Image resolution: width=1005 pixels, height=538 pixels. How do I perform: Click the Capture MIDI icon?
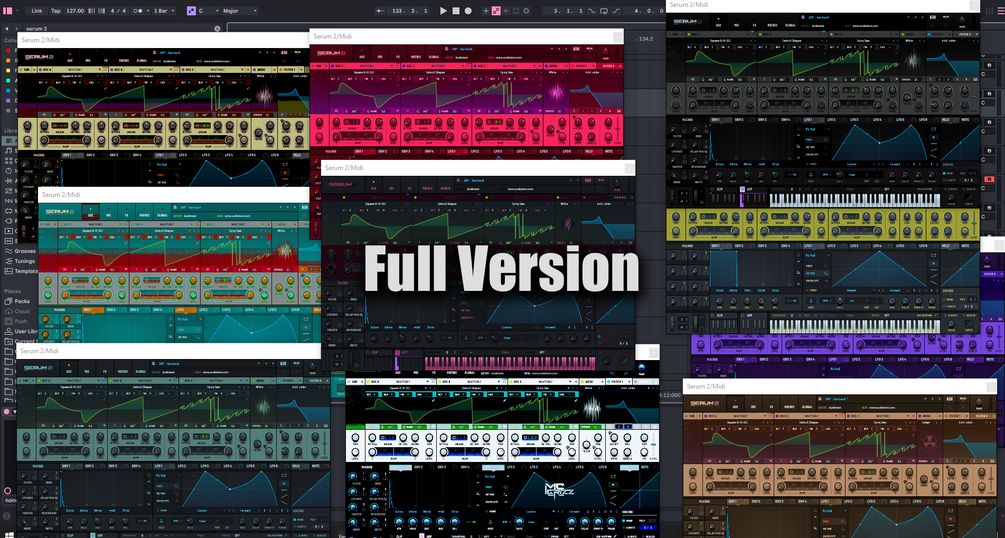(516, 11)
